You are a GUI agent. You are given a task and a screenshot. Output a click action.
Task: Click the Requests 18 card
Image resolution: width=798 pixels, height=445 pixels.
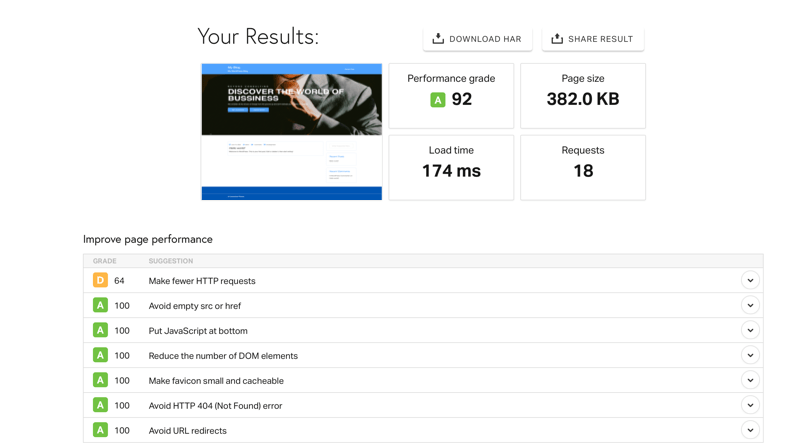coord(583,168)
